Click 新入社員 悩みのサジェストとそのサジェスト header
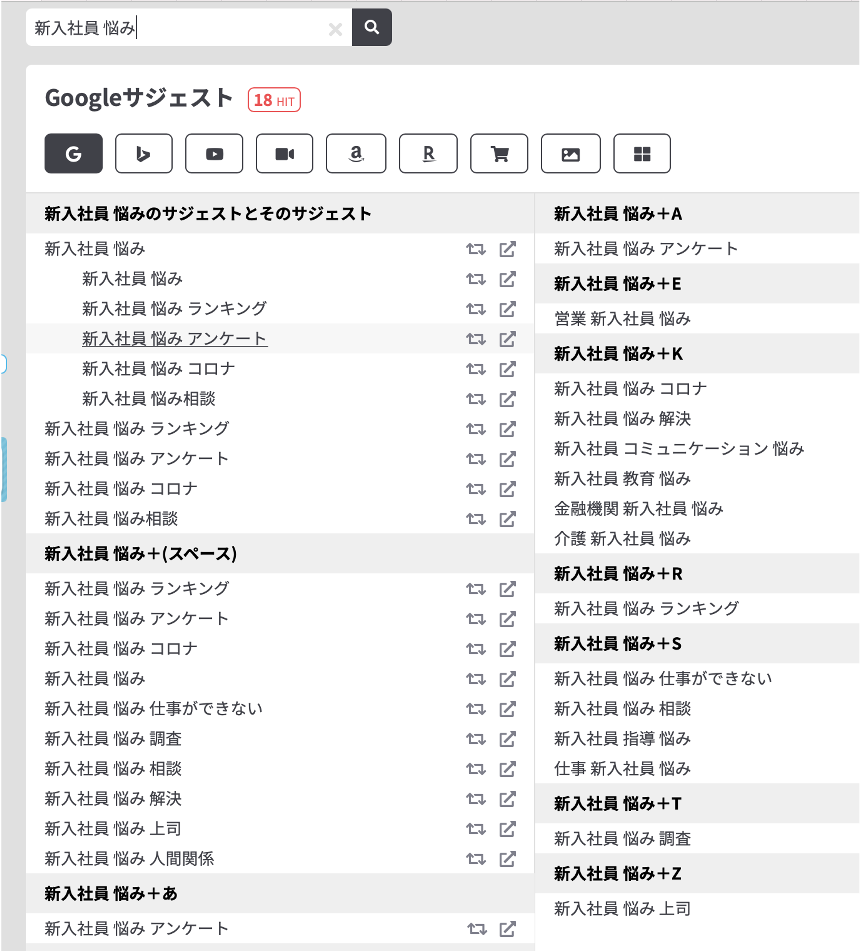Viewport: 860px width, 952px height. tap(280, 214)
